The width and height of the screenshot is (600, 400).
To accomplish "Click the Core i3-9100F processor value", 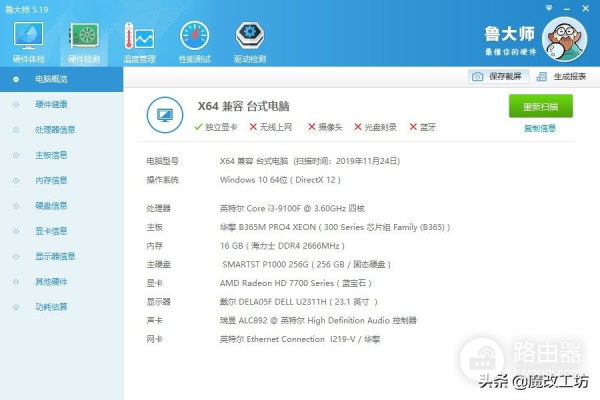I will coord(292,209).
